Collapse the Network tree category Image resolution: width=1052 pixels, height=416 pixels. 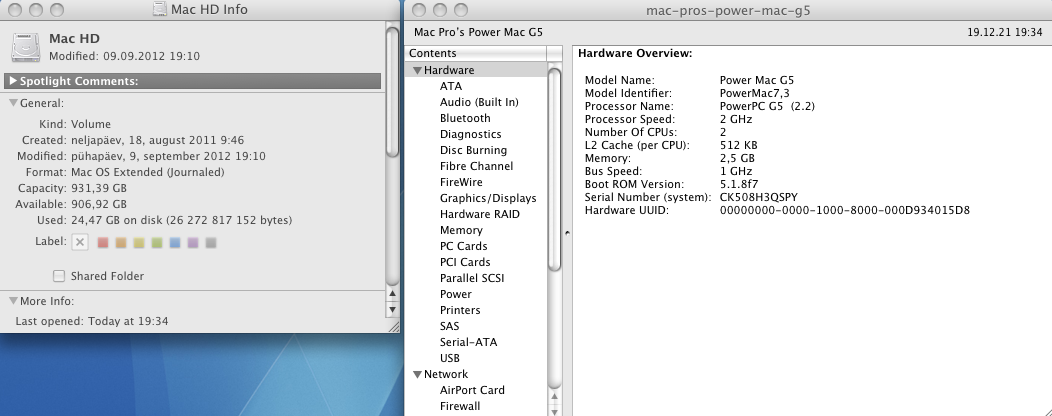pos(417,374)
